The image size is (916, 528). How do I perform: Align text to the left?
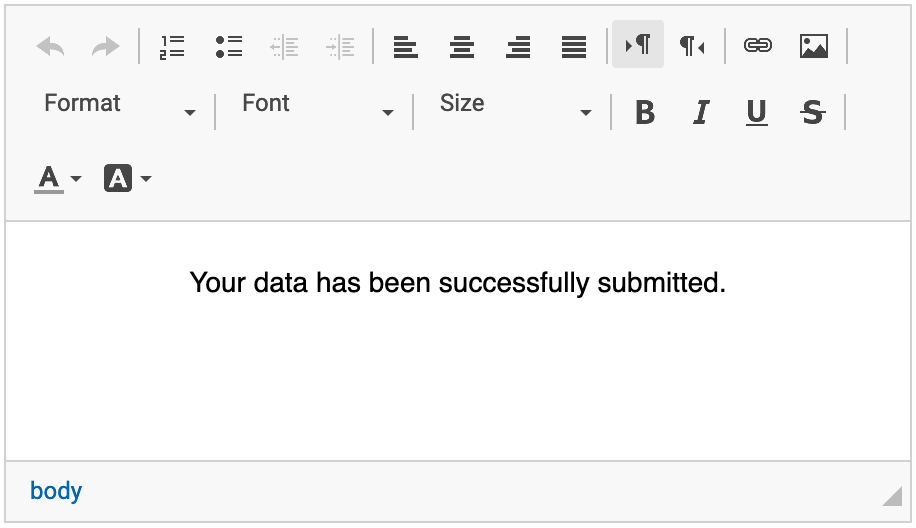click(x=405, y=46)
